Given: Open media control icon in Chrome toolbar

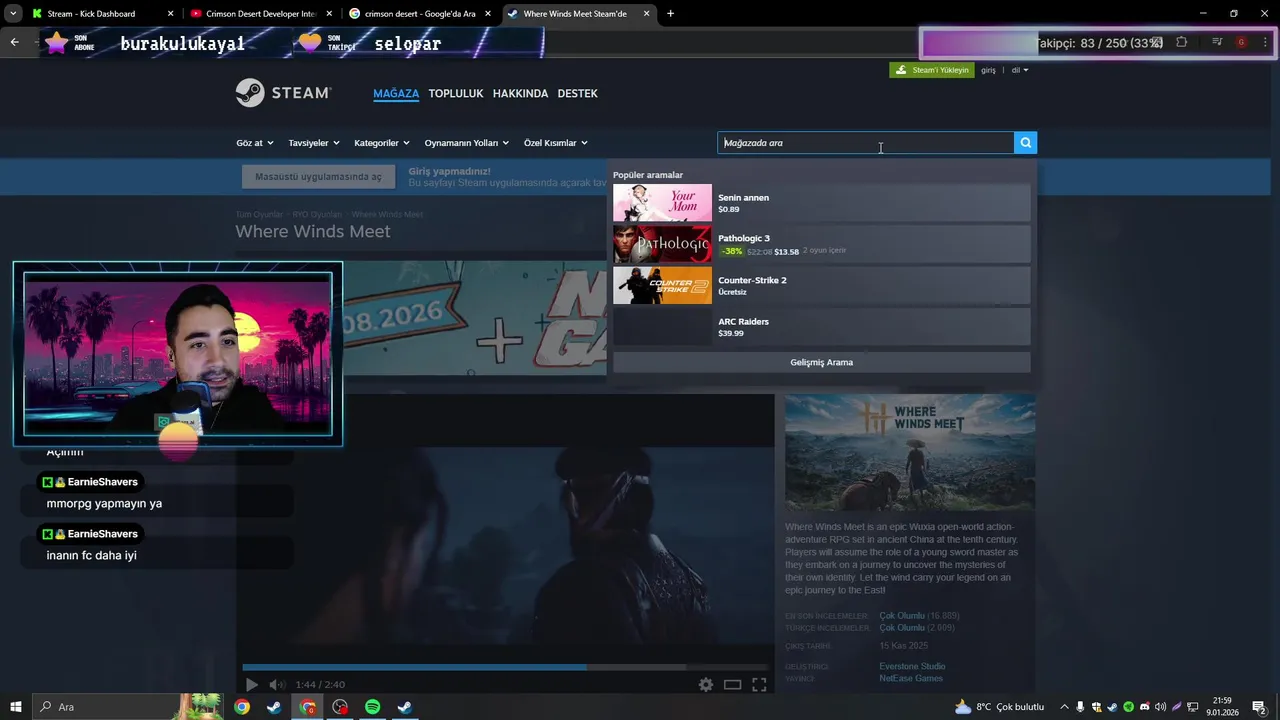Looking at the screenshot, I should (1217, 42).
